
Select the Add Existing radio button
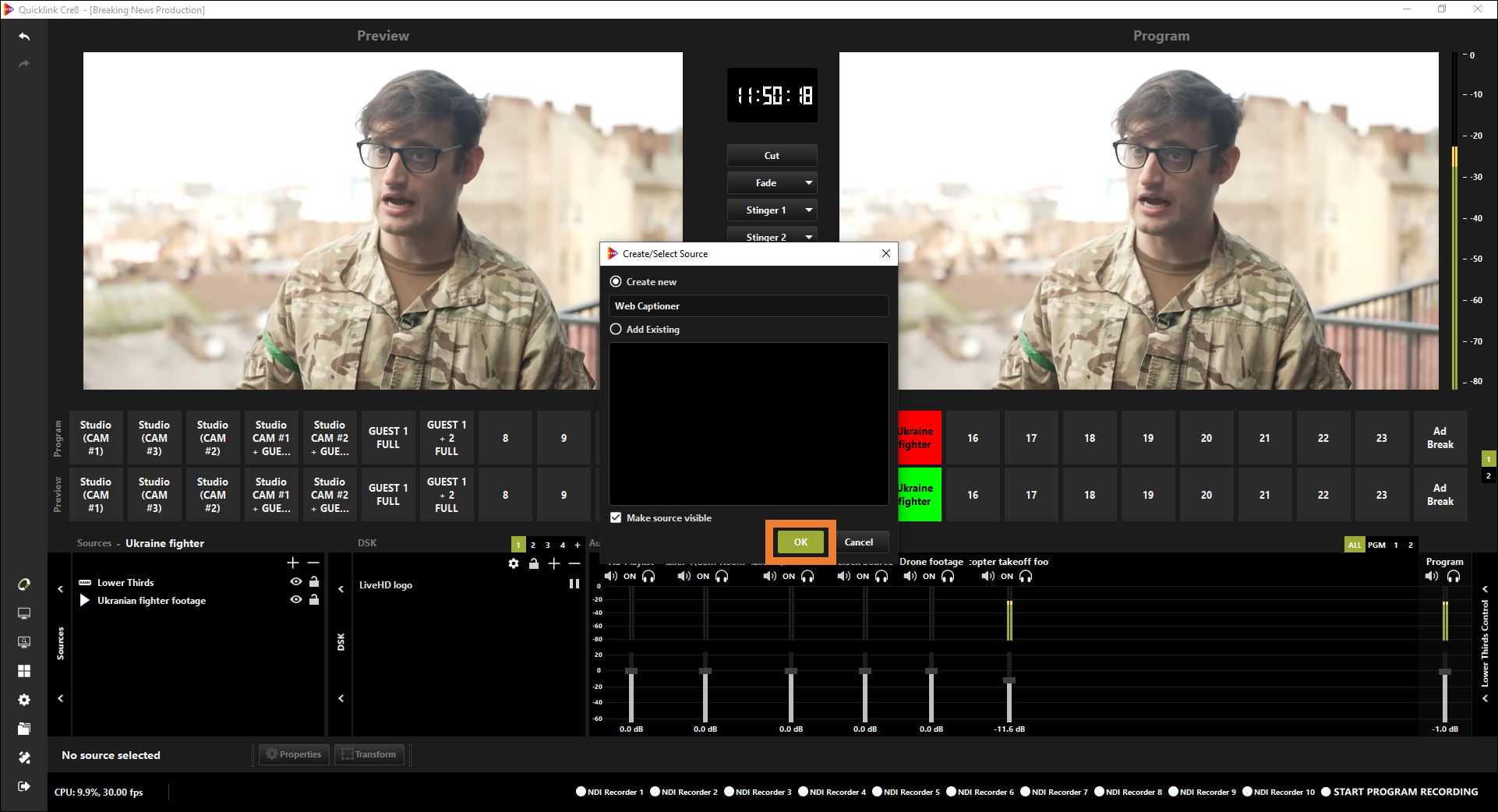(616, 330)
